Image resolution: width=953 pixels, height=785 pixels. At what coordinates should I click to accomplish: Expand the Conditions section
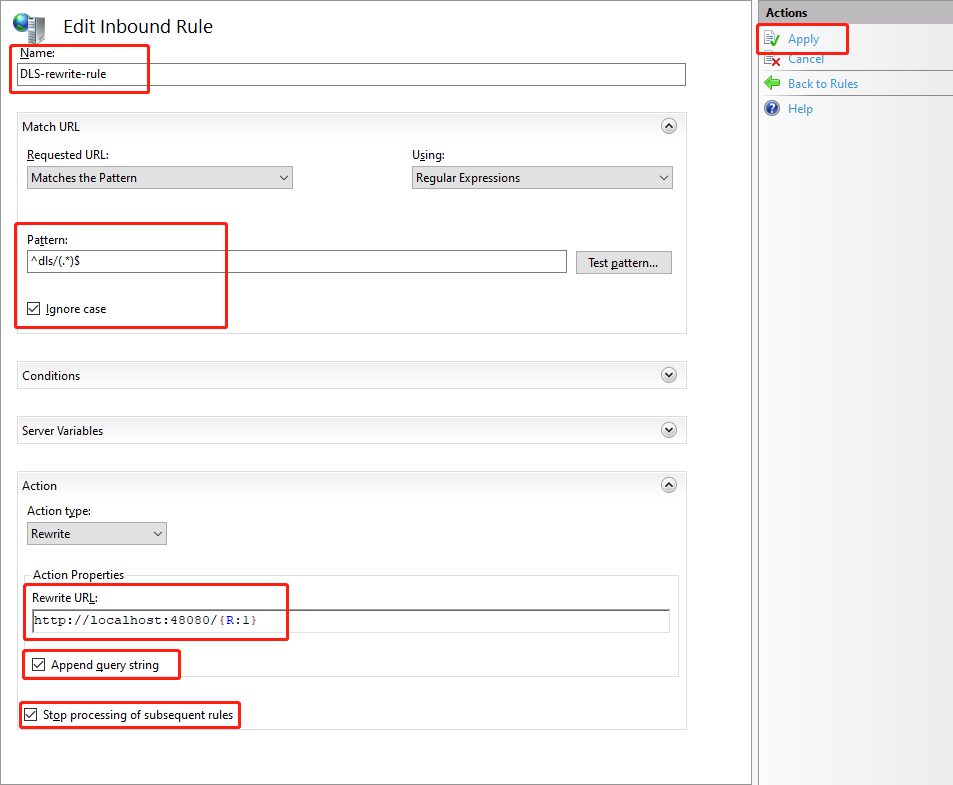point(669,375)
